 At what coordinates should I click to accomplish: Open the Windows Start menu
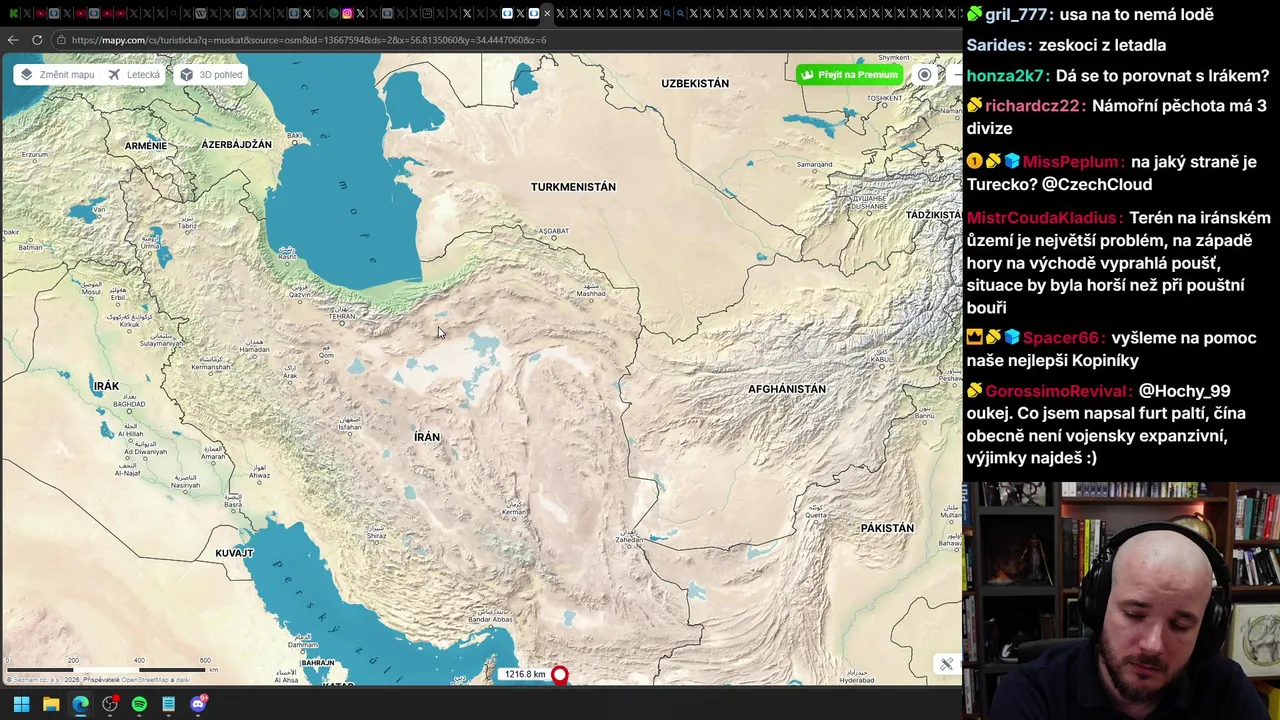pyautogui.click(x=21, y=704)
